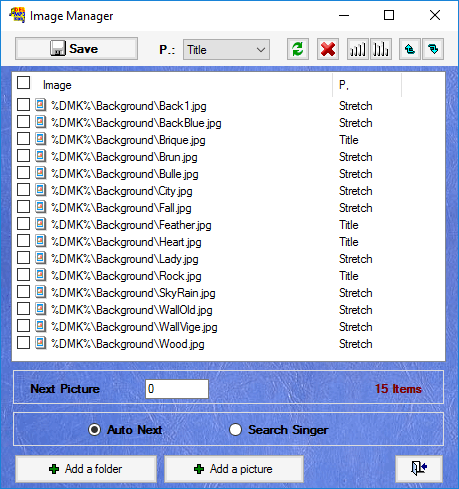Click the Image column header
This screenshot has height=489, width=459.
(x=57, y=85)
